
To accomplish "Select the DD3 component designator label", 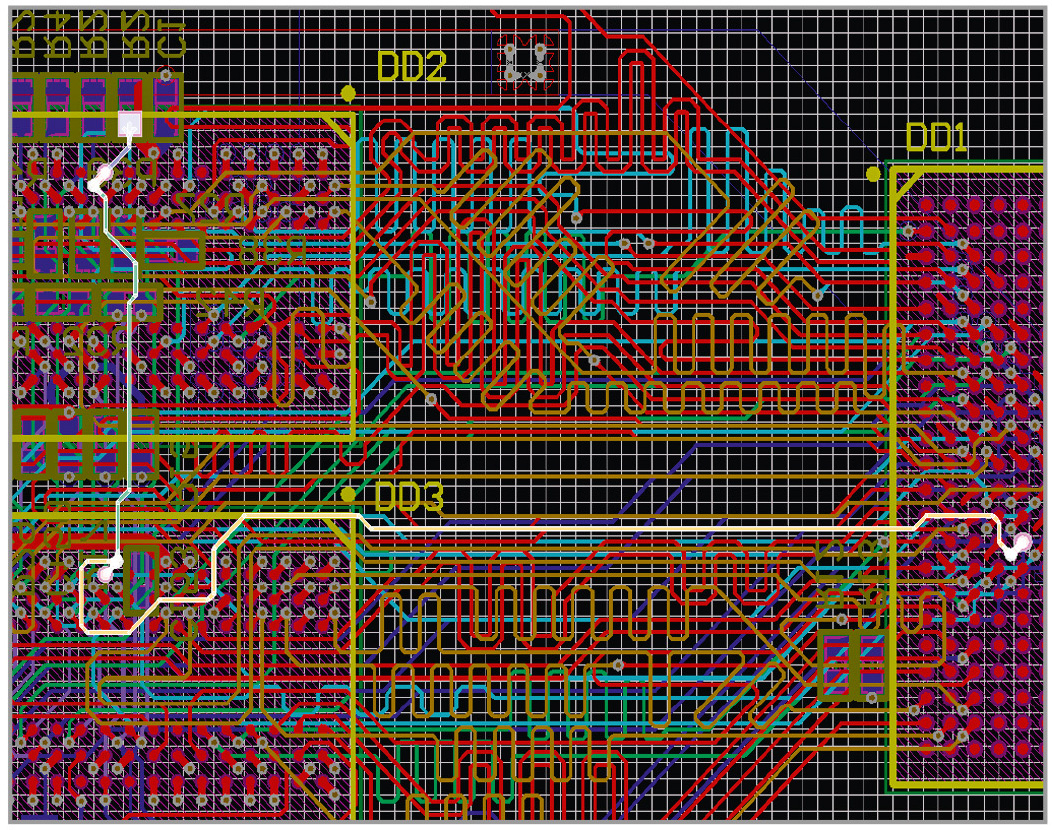I will click(409, 497).
